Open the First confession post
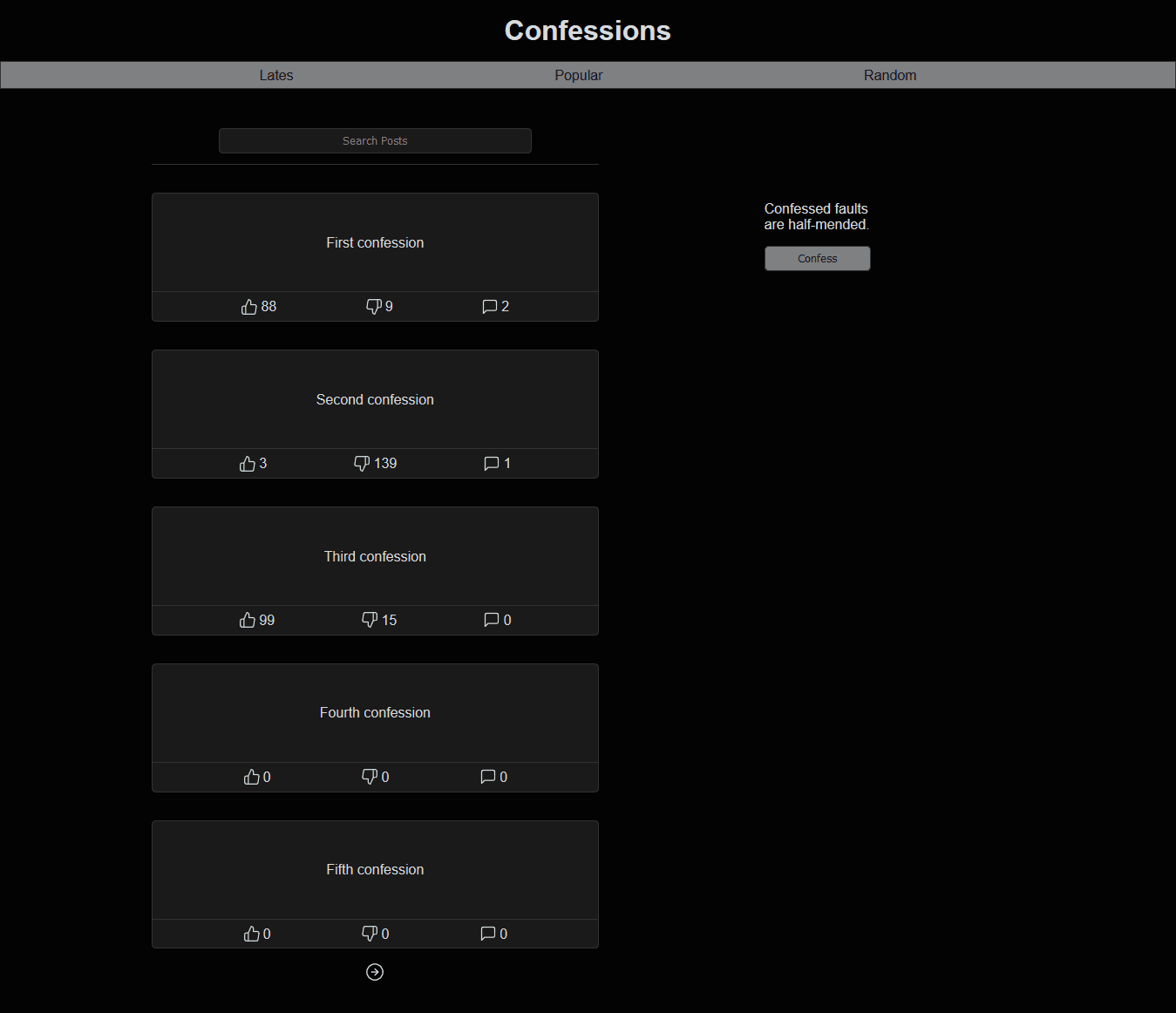 click(x=375, y=242)
